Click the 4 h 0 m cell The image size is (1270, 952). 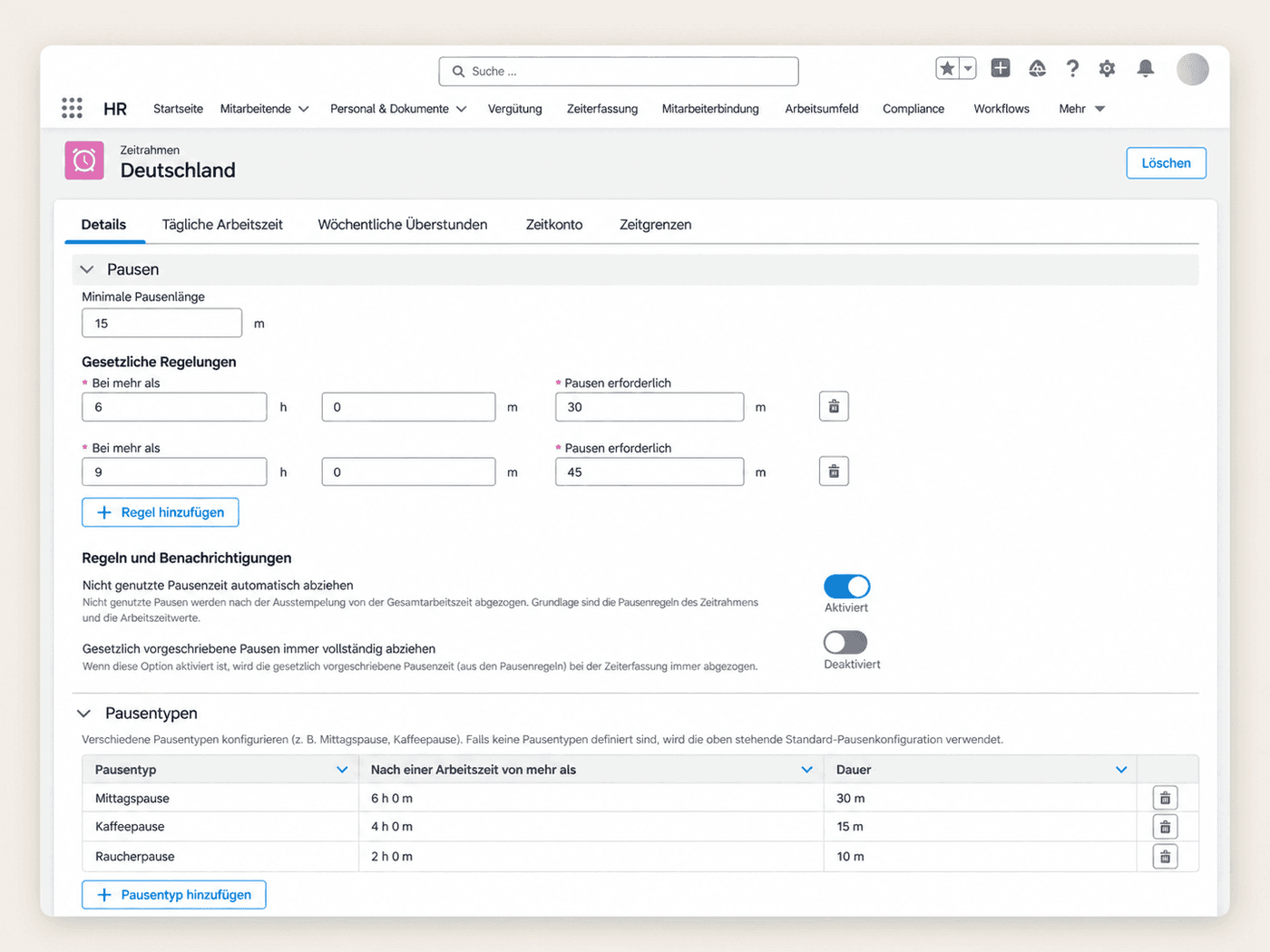pos(591,827)
